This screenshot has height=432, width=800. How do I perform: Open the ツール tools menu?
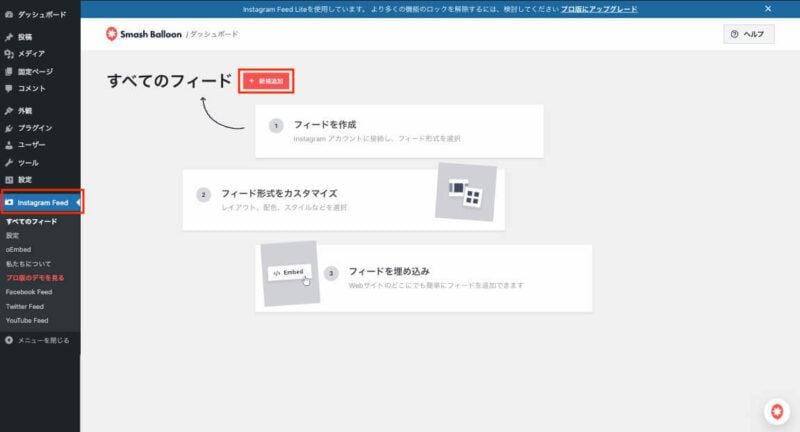(28, 162)
